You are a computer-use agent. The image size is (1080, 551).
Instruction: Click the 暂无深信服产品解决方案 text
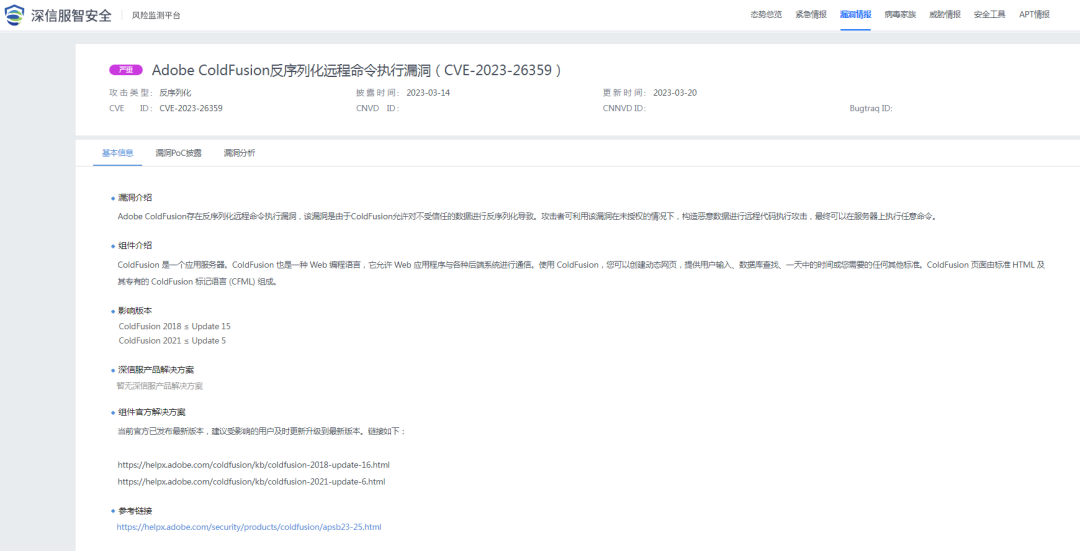[160, 386]
